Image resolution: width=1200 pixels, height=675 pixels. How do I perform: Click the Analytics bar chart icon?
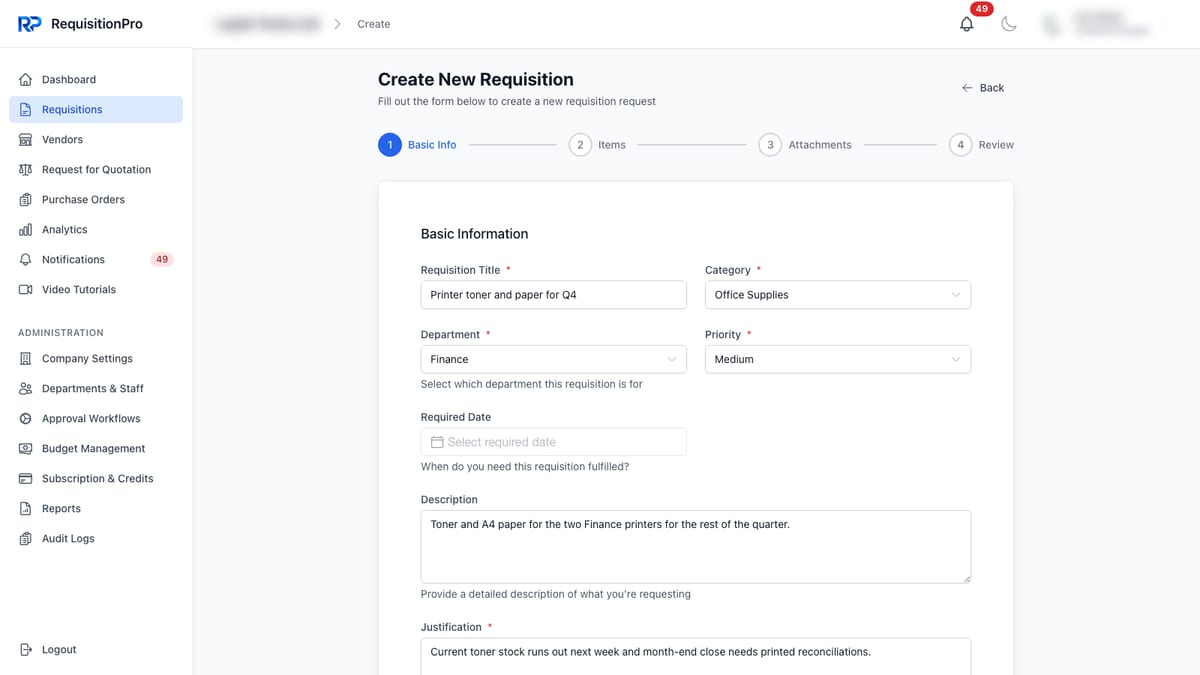click(x=26, y=230)
